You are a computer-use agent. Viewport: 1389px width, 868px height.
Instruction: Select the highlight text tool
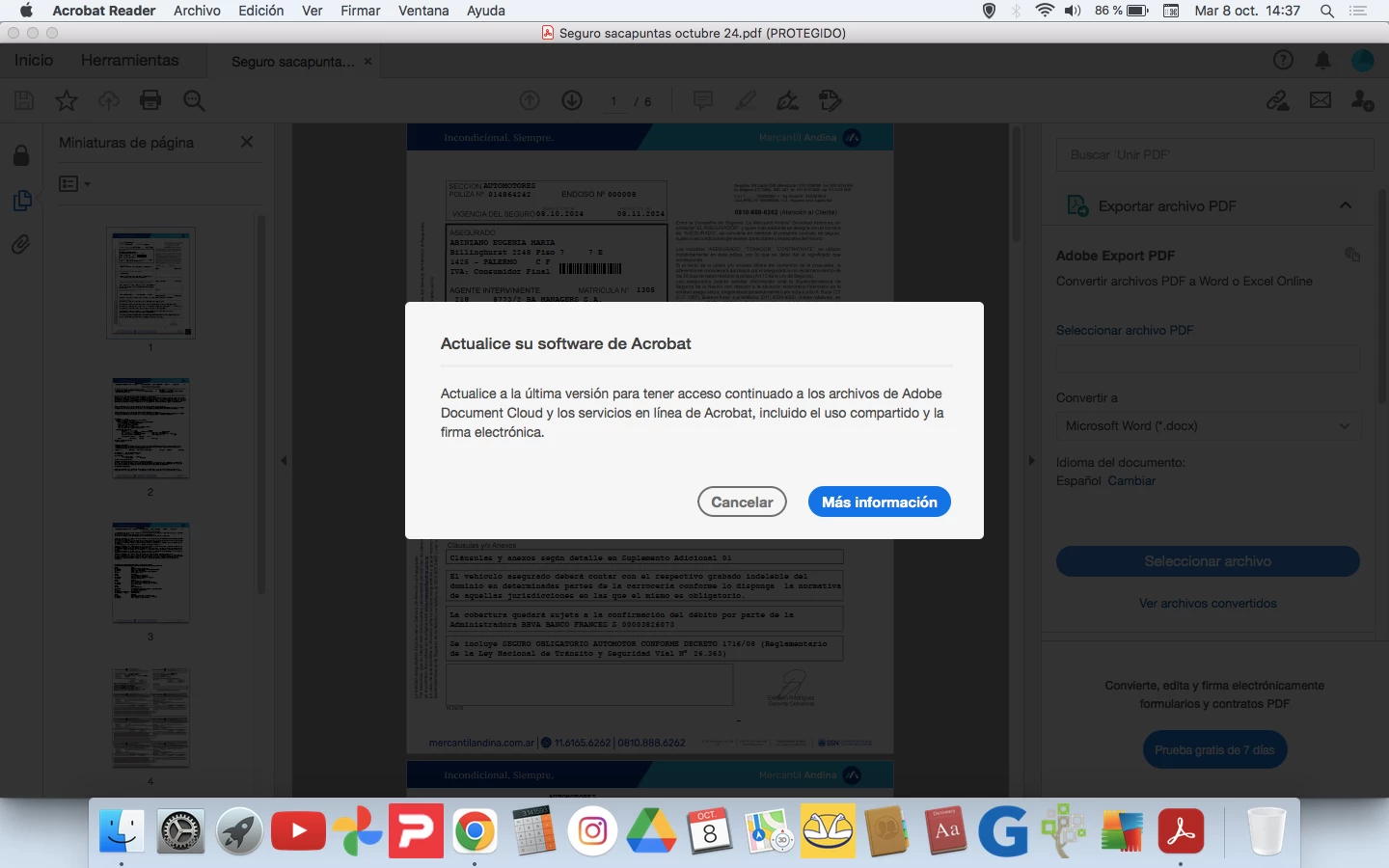pyautogui.click(x=746, y=100)
